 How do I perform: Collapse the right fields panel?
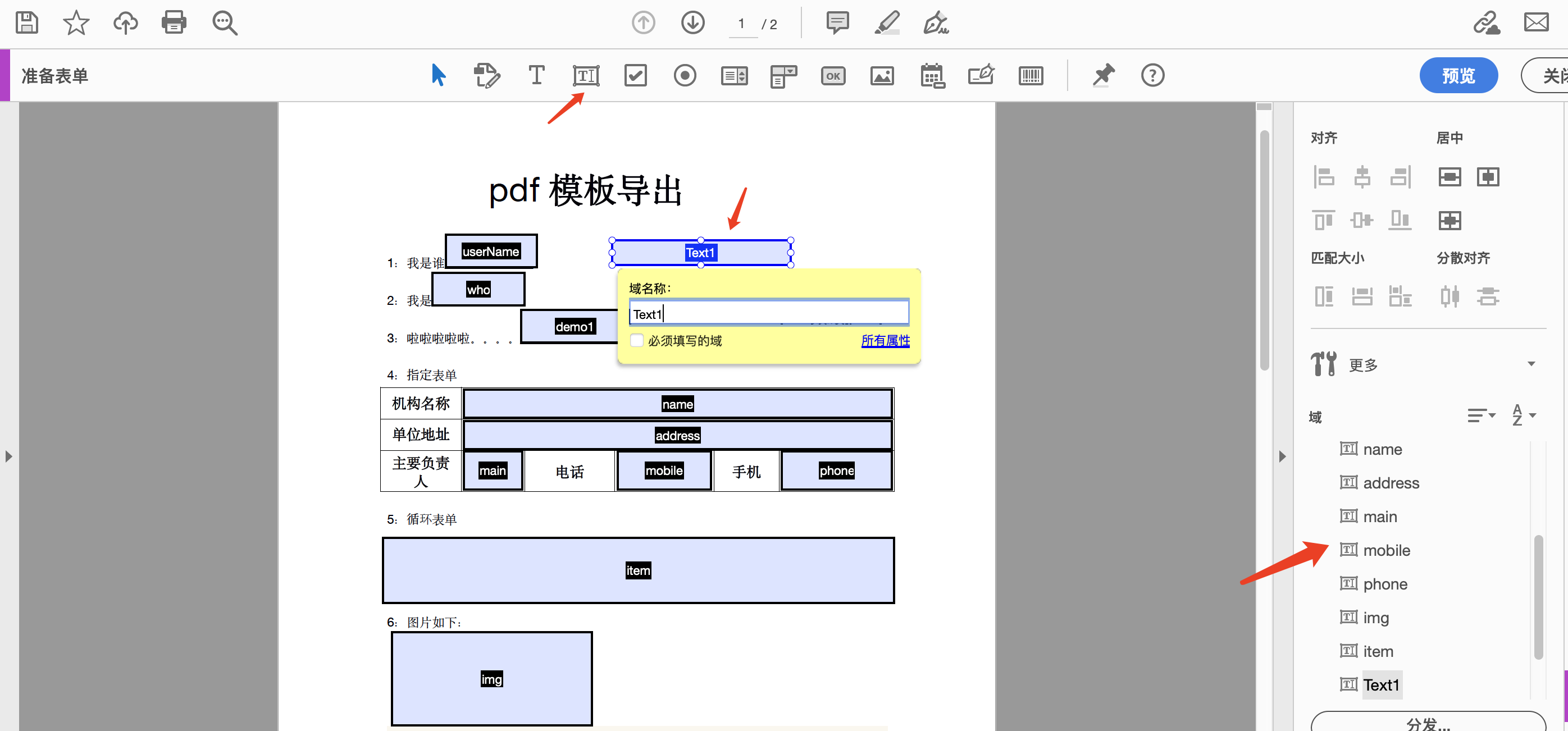coord(1283,456)
